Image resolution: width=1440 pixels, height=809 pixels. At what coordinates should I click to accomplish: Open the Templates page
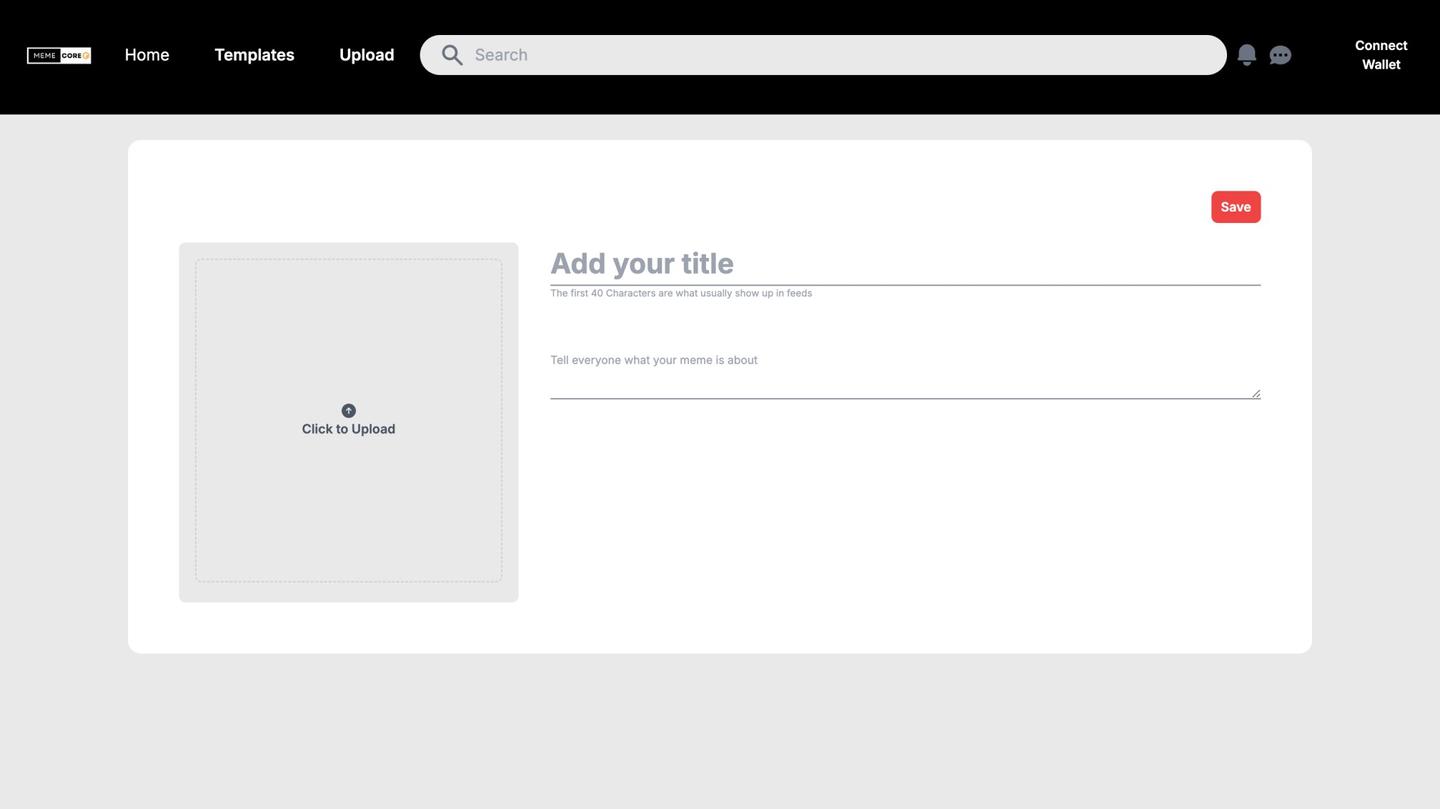[254, 55]
